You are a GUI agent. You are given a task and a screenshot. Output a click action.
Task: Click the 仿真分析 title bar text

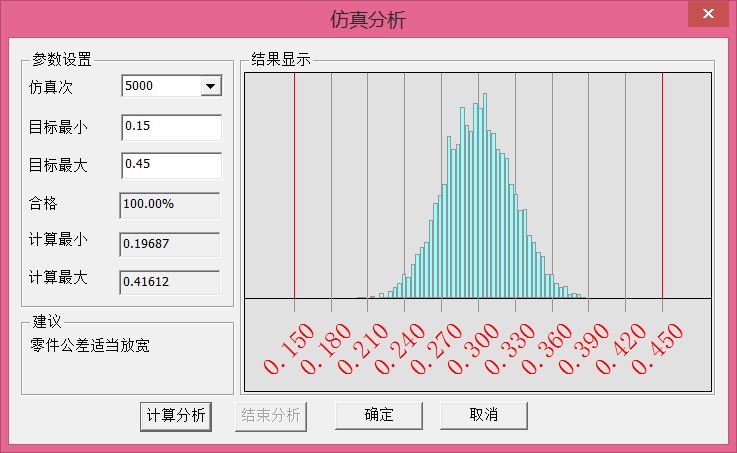(368, 19)
